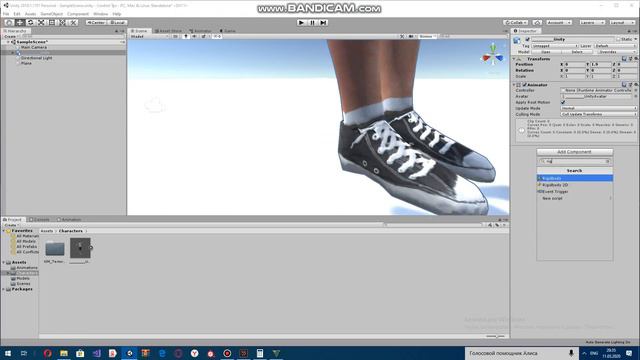Click the model Select button

[577, 52]
